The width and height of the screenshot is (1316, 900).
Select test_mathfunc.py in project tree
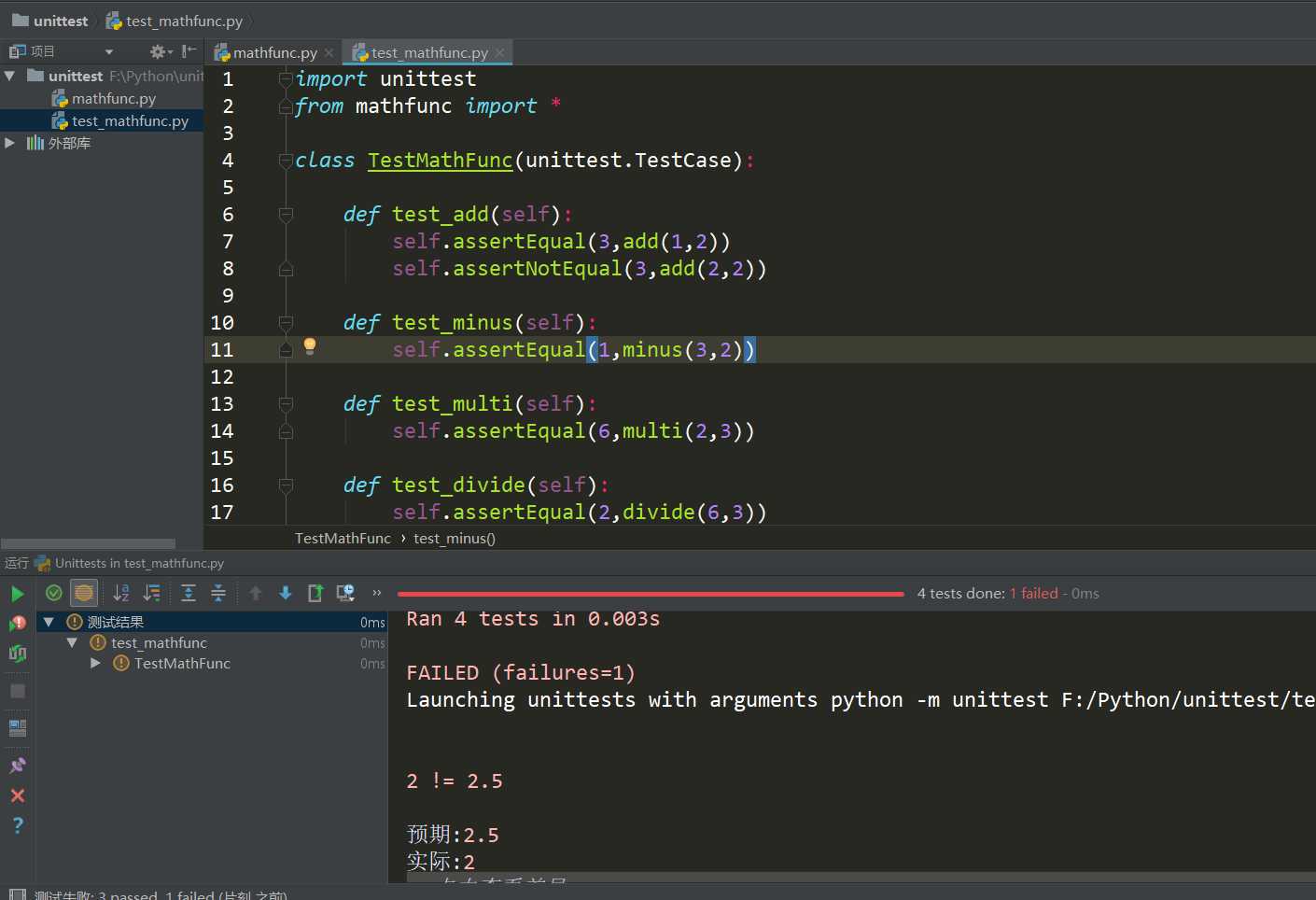click(130, 120)
